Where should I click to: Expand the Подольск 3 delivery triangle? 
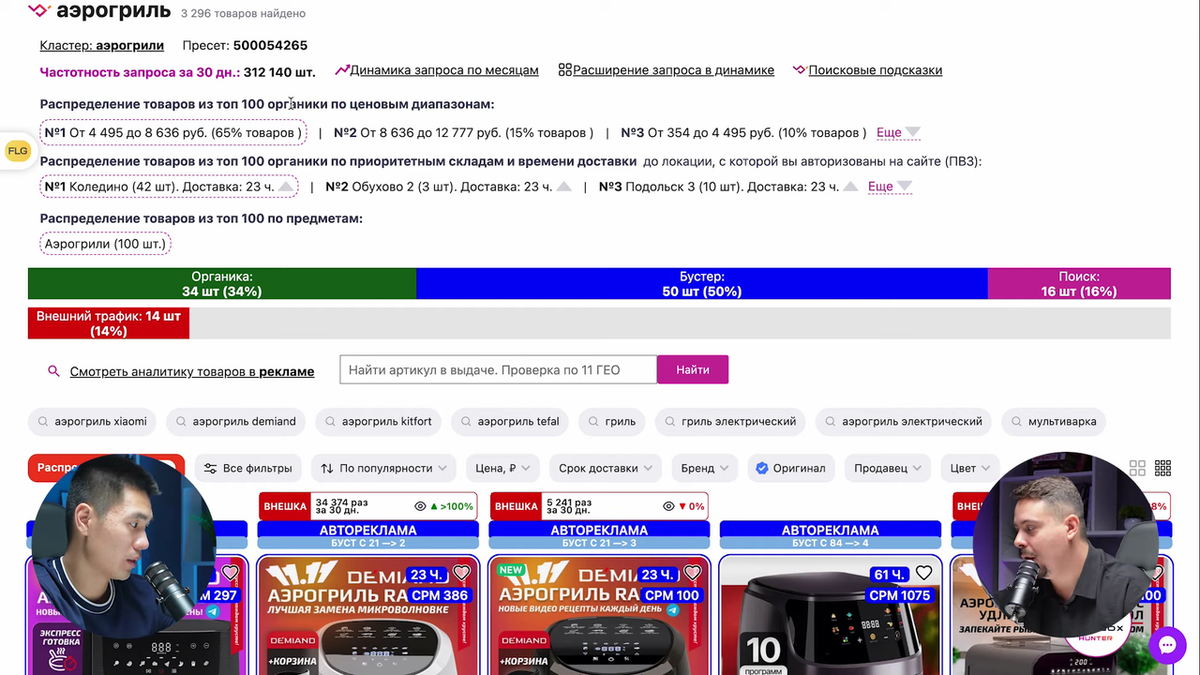[x=851, y=186]
